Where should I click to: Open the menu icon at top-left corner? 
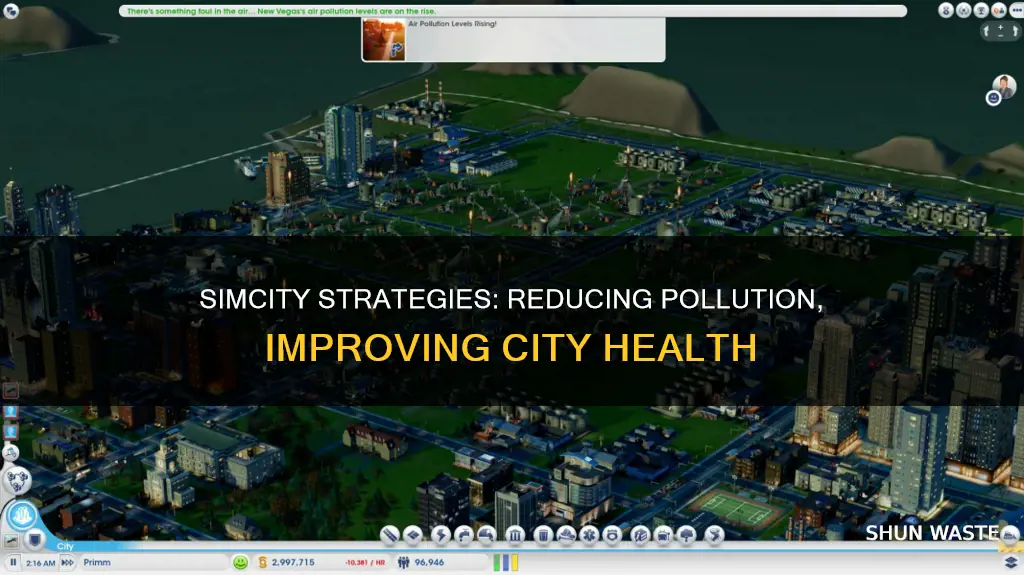click(10, 11)
